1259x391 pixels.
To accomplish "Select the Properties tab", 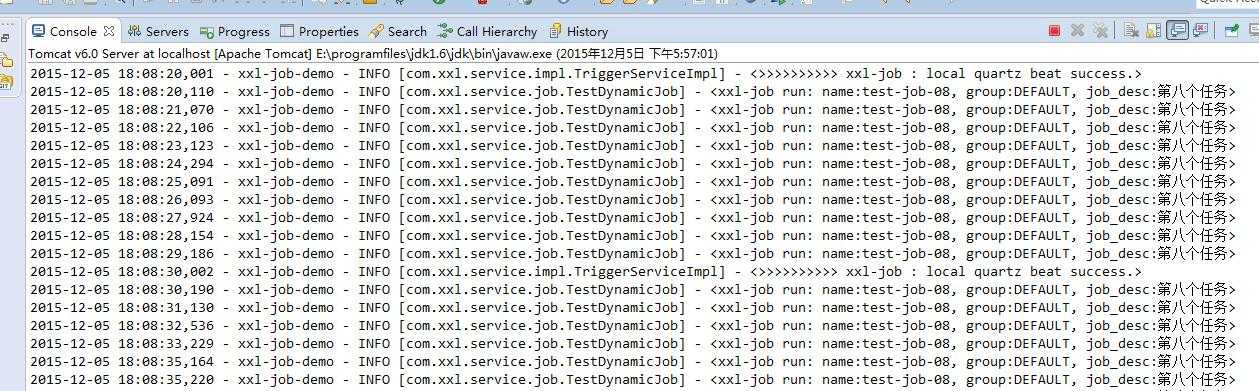I will pyautogui.click(x=319, y=31).
